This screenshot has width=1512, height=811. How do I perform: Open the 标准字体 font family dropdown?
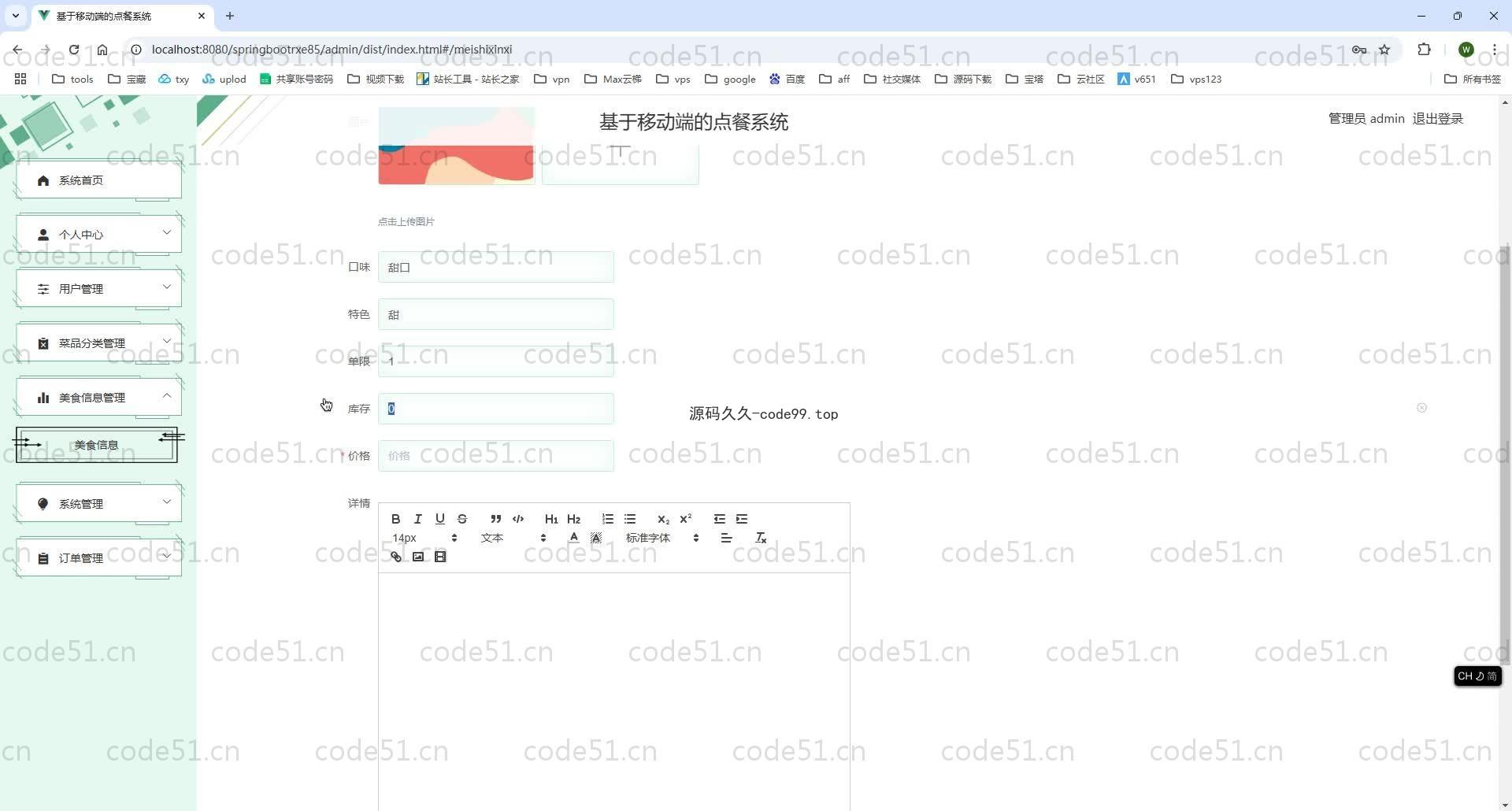tap(662, 538)
